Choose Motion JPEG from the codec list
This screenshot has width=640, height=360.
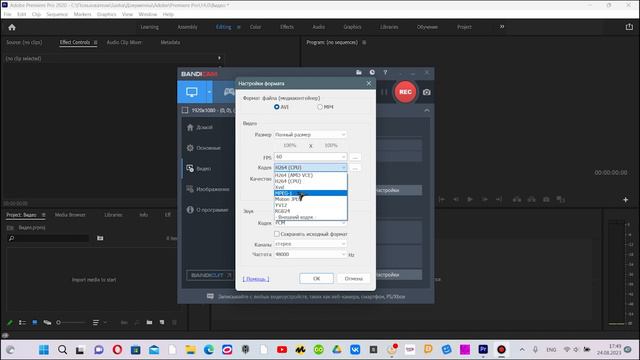click(311, 199)
